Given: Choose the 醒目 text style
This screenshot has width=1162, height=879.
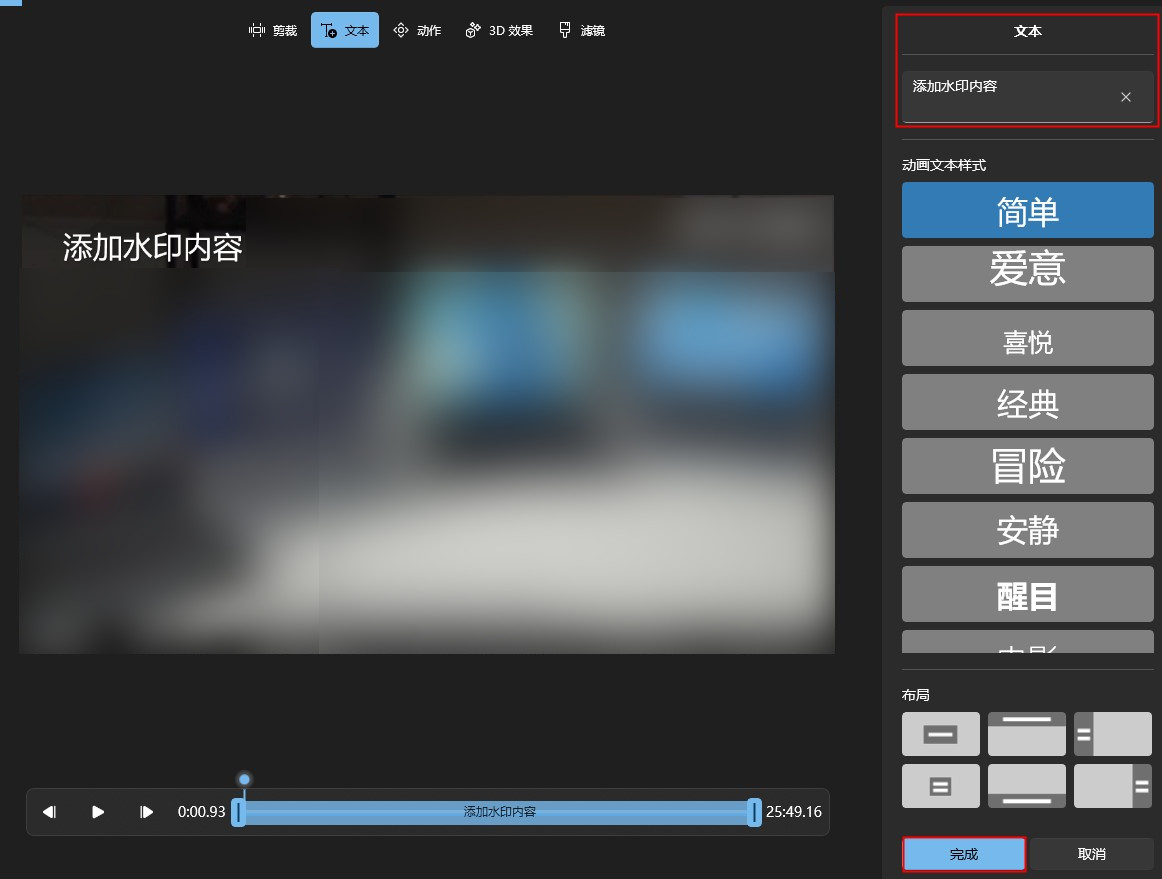Looking at the screenshot, I should [x=1027, y=594].
